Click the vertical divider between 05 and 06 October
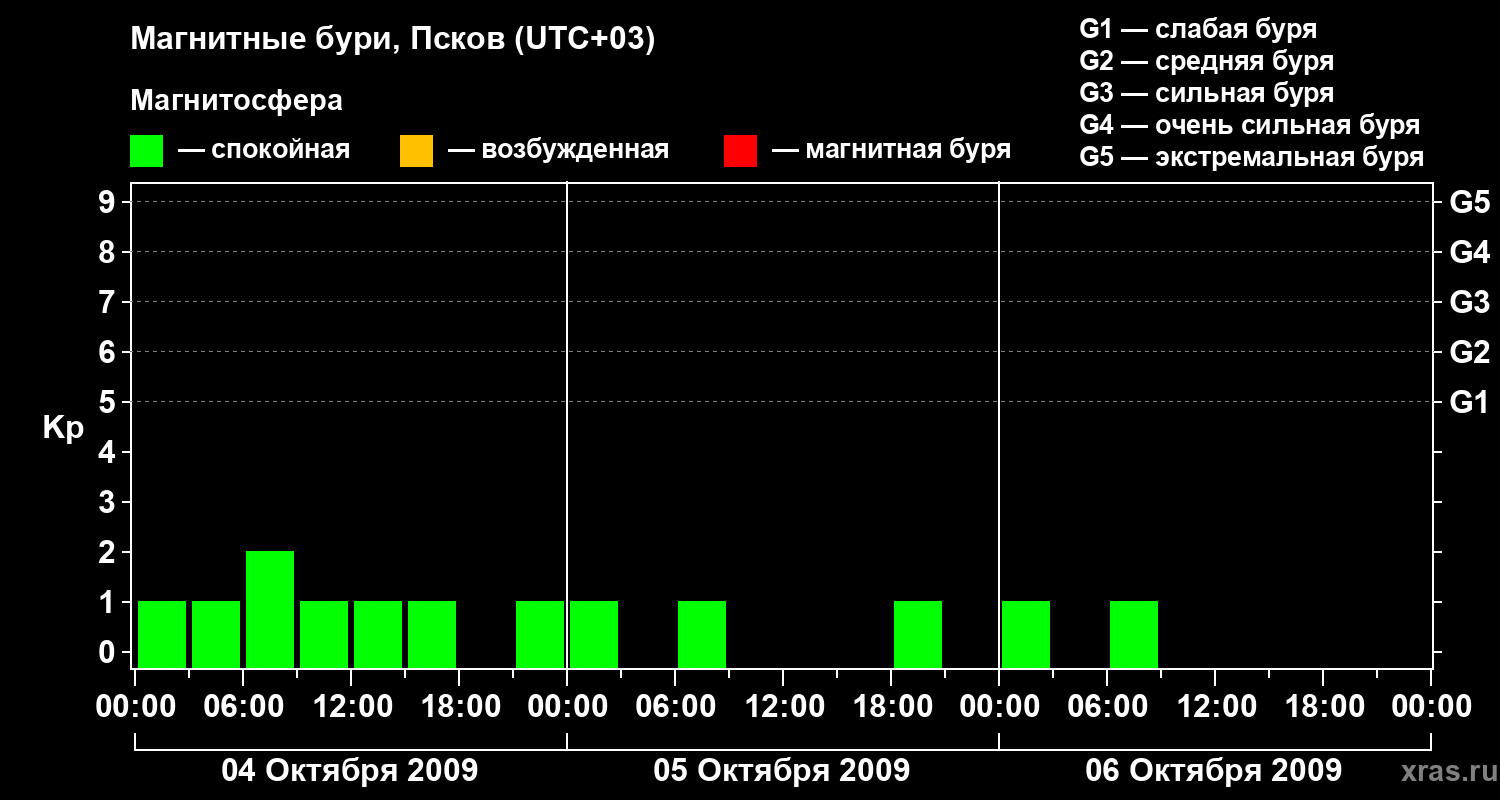The image size is (1500, 800). 999,425
